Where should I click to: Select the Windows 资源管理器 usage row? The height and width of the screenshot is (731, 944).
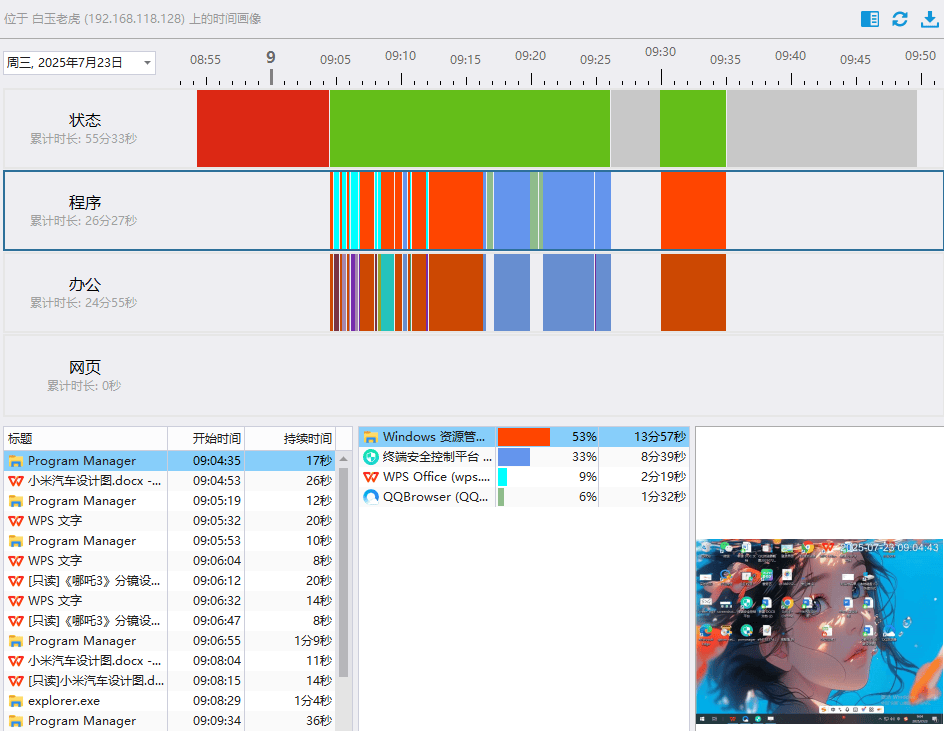(524, 437)
